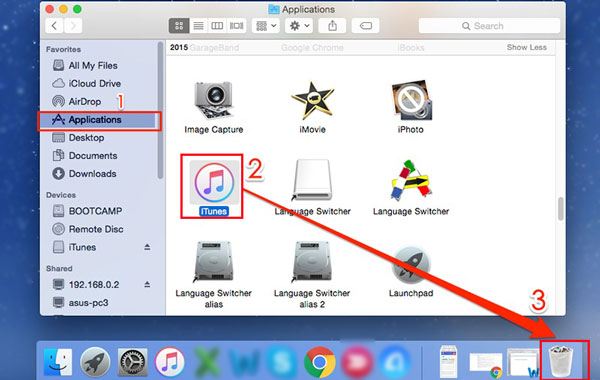Click the minimized Word window in Dock
600x380 pixels.
[x=523, y=363]
